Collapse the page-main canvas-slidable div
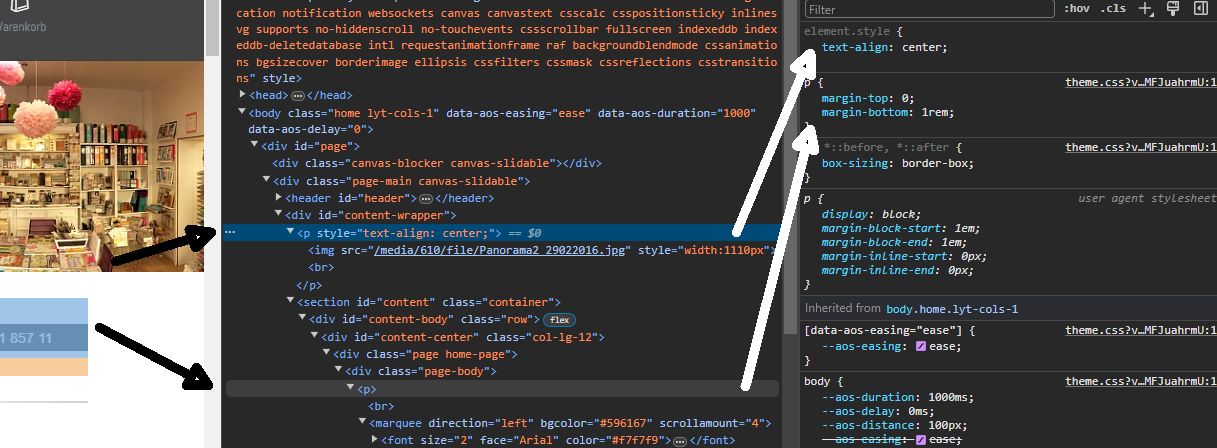The height and width of the screenshot is (448, 1217). [x=266, y=181]
